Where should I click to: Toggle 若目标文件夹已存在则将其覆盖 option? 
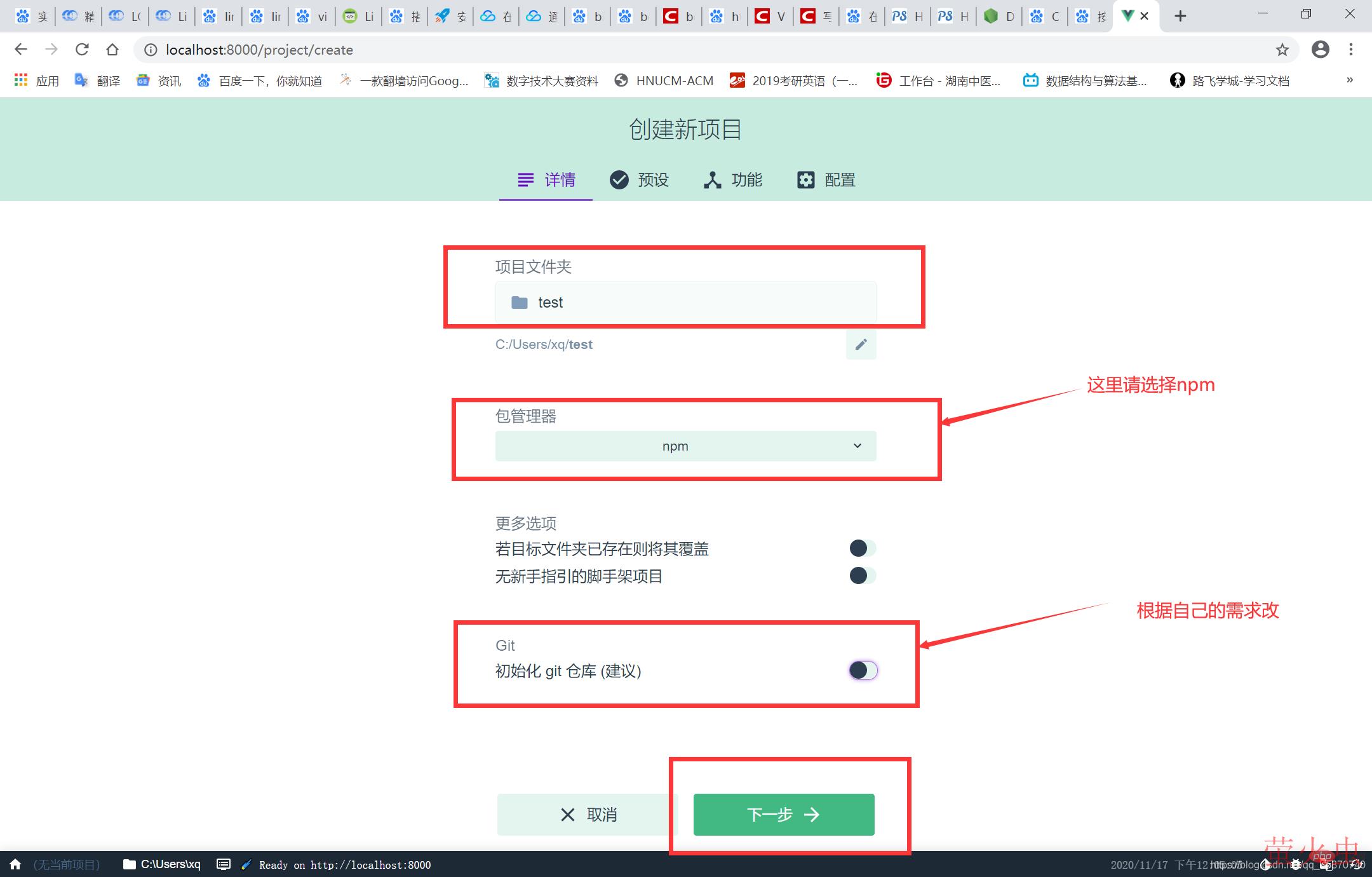pos(861,548)
